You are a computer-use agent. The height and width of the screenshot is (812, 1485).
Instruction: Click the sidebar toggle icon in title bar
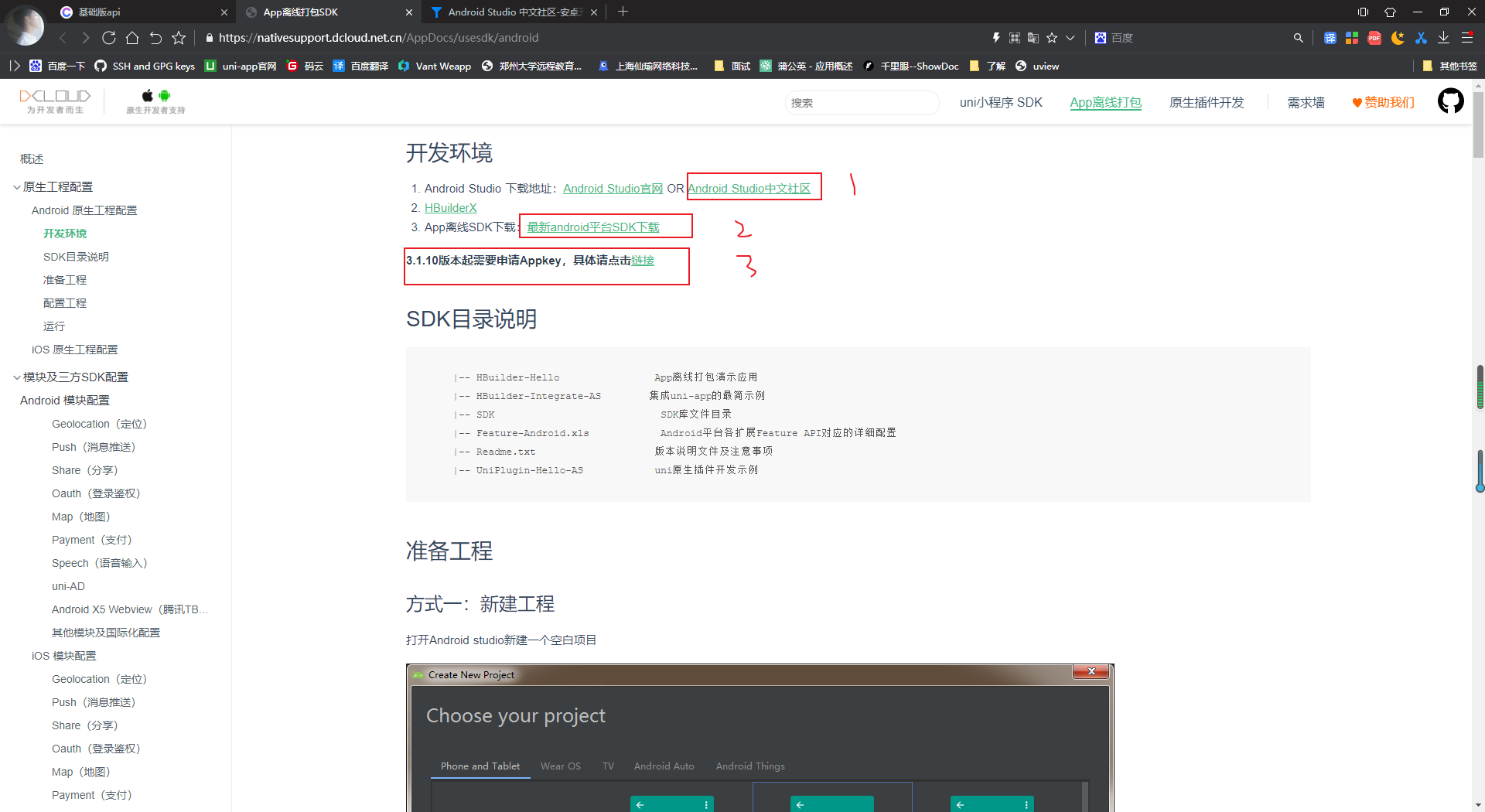tap(1363, 12)
